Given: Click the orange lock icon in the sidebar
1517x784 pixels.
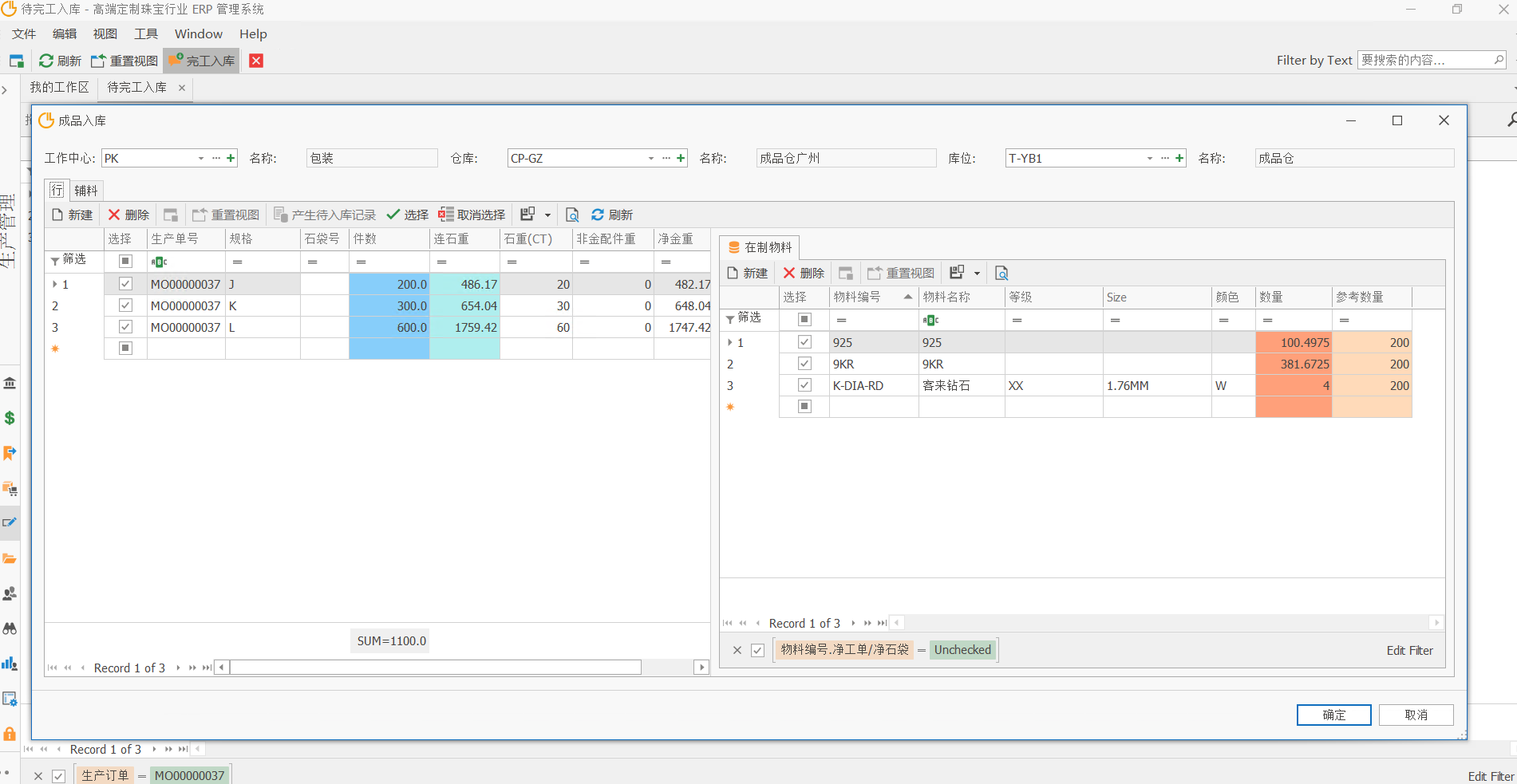Looking at the screenshot, I should tap(10, 734).
